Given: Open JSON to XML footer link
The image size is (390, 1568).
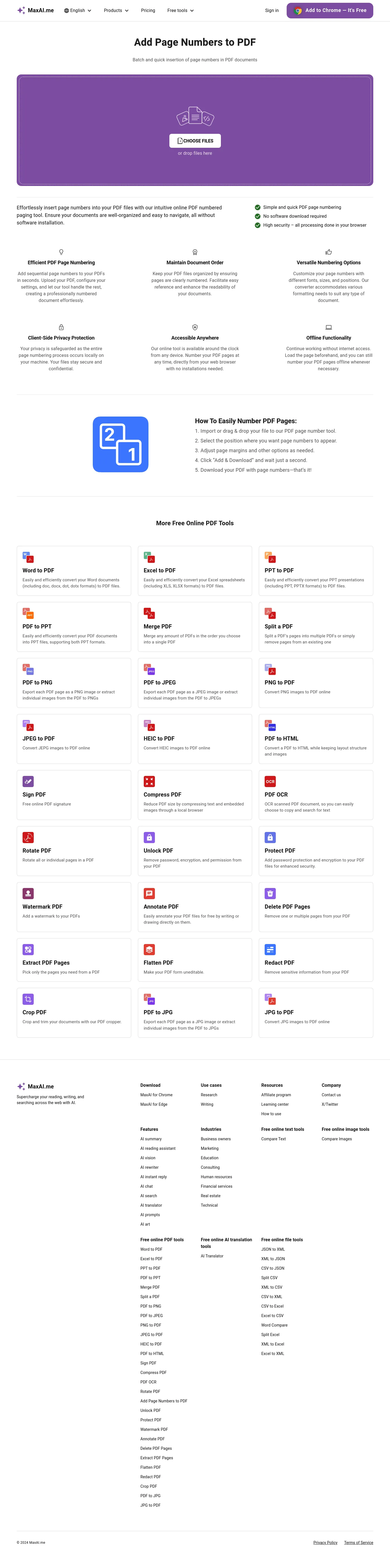Looking at the screenshot, I should (273, 1249).
